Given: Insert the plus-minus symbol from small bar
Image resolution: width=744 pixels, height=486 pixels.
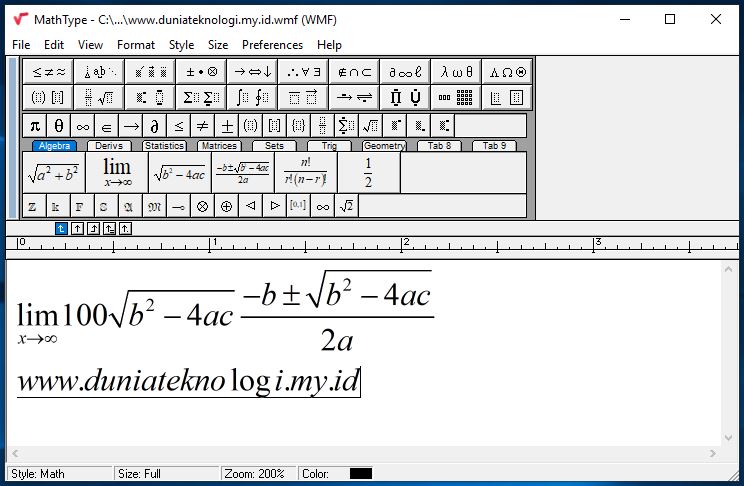Looking at the screenshot, I should point(227,126).
